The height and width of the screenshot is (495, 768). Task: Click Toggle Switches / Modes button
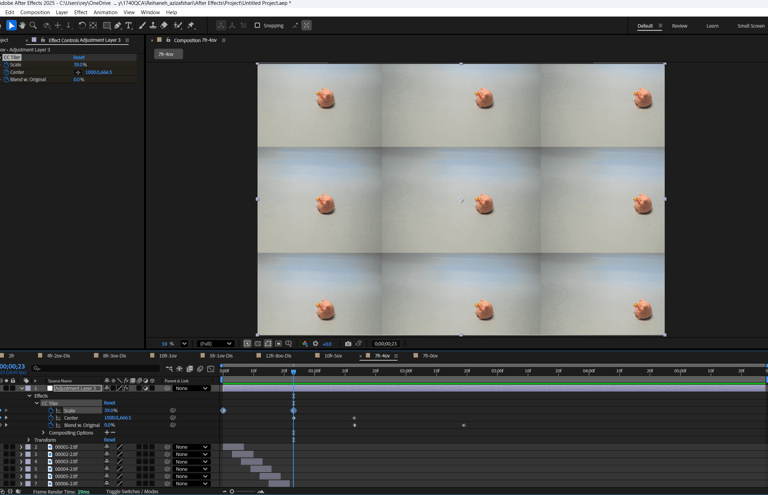(132, 491)
